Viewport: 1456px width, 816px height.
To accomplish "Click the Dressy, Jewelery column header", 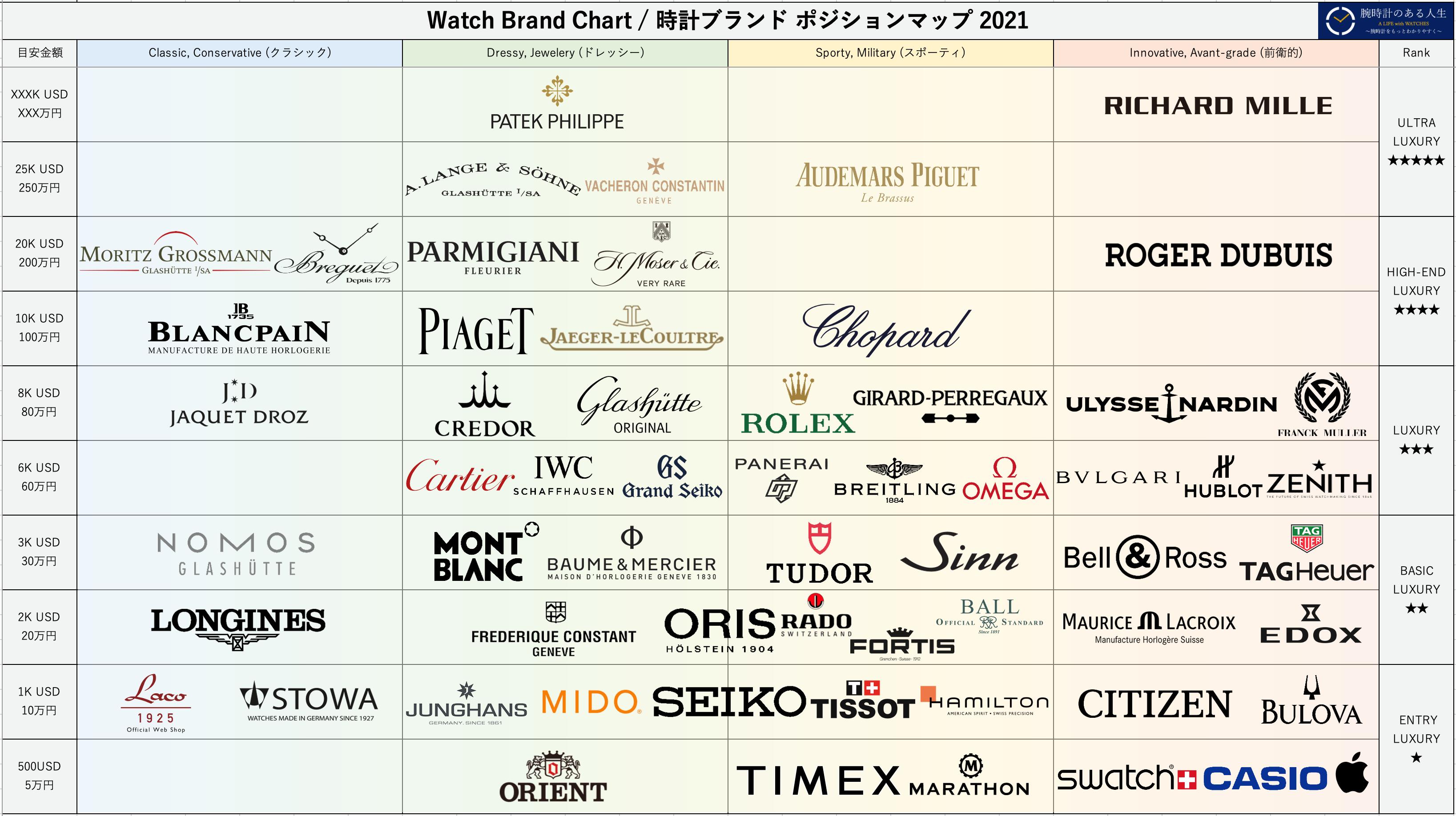I will (x=565, y=53).
